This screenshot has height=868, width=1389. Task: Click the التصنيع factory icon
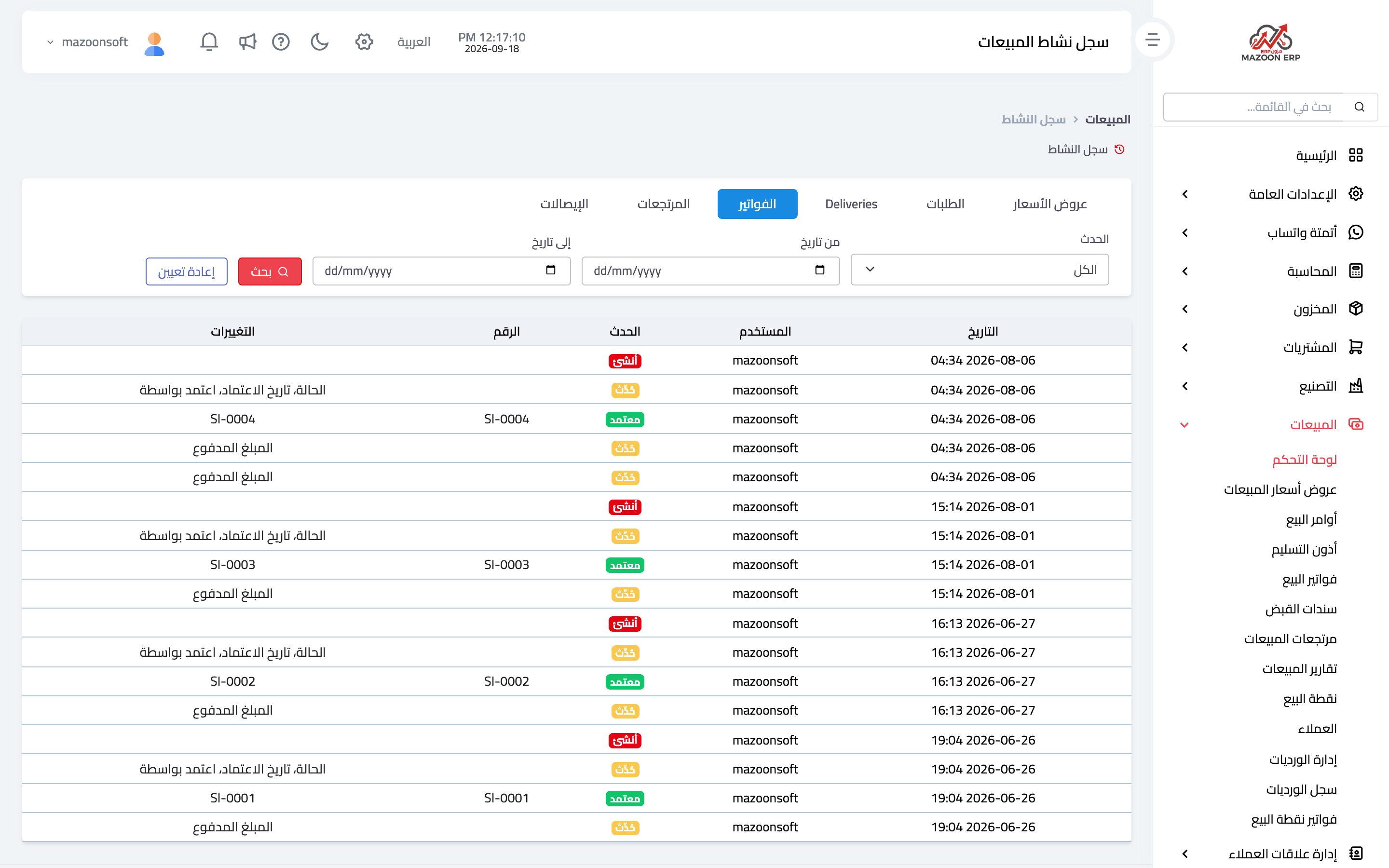(1356, 386)
